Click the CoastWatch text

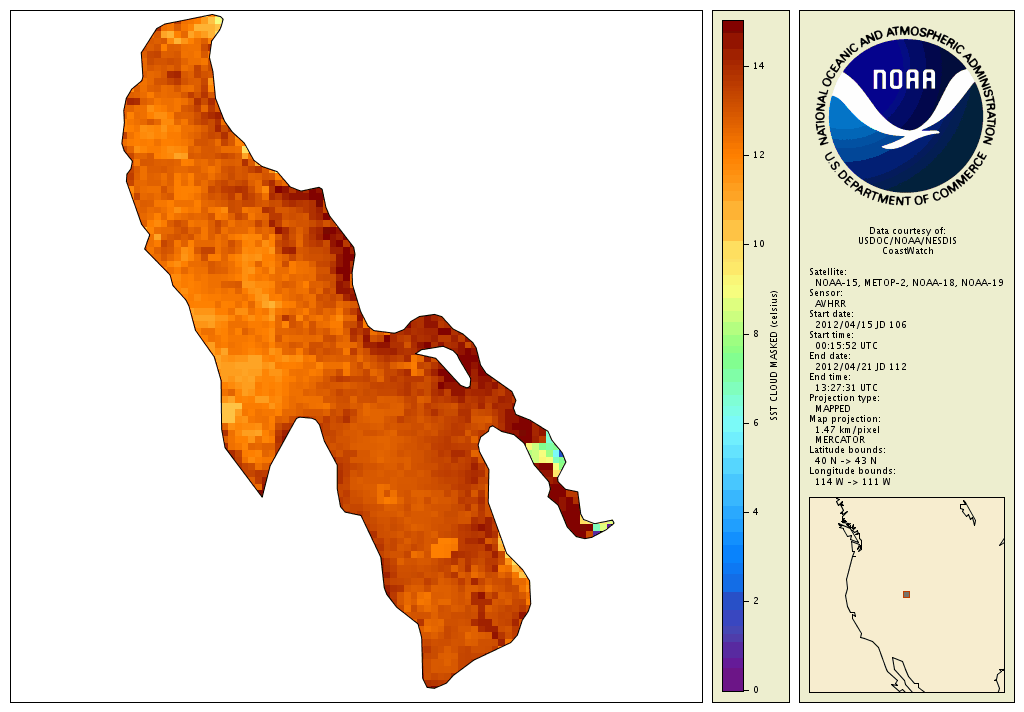[907, 251]
